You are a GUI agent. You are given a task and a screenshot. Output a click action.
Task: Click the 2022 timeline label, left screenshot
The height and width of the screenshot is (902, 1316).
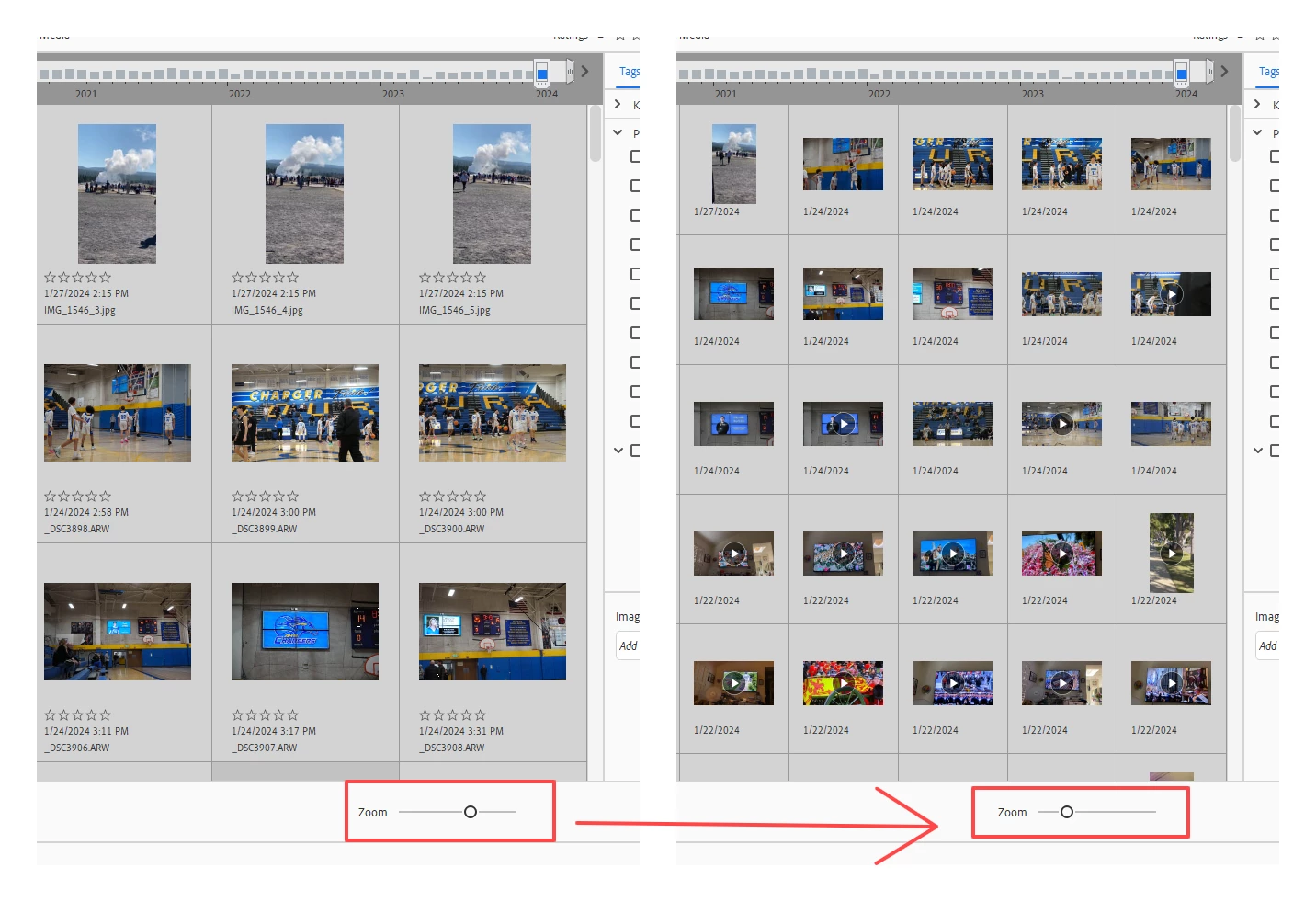(240, 94)
